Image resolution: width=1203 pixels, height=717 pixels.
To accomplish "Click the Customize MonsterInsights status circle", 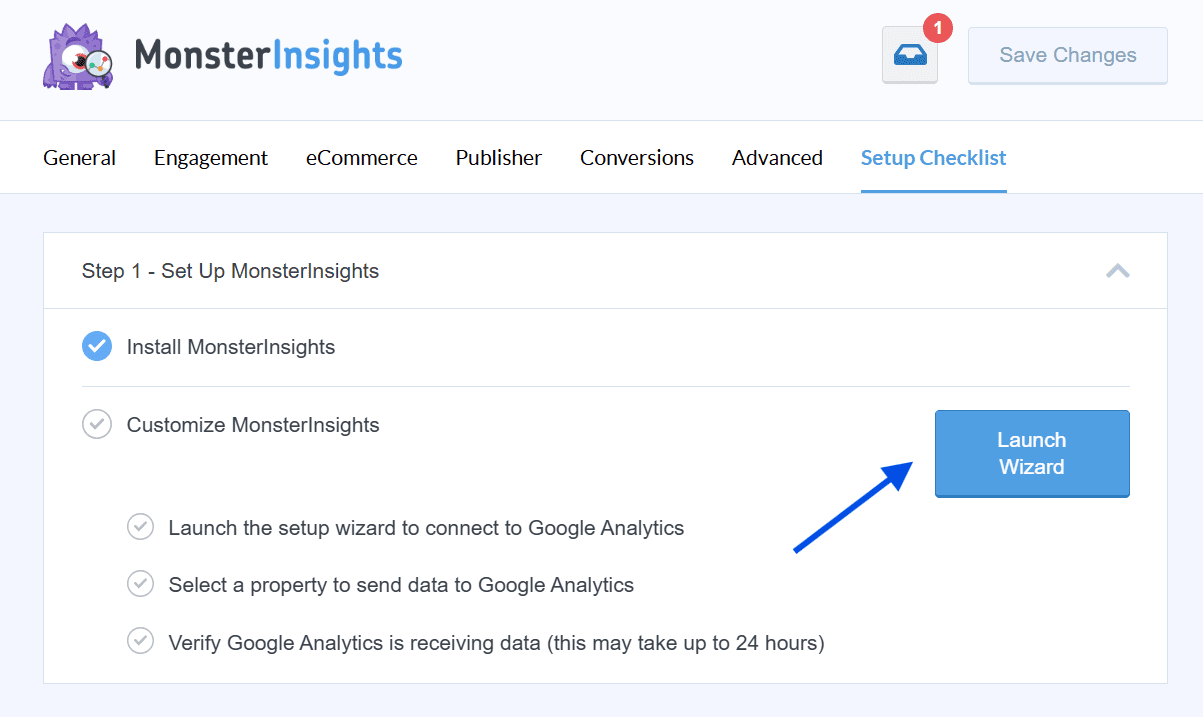I will click(x=97, y=424).
